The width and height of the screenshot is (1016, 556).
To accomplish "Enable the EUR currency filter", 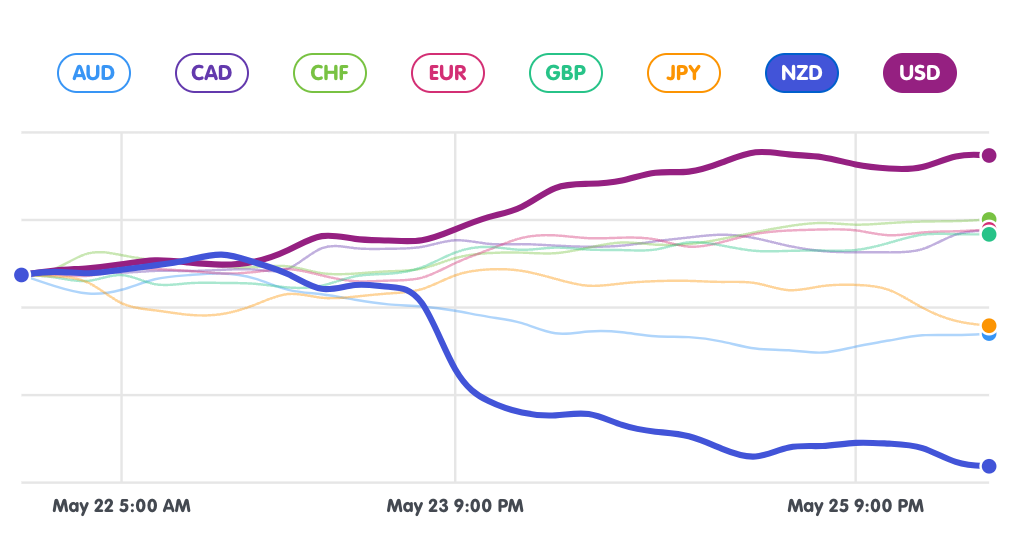I will click(447, 73).
